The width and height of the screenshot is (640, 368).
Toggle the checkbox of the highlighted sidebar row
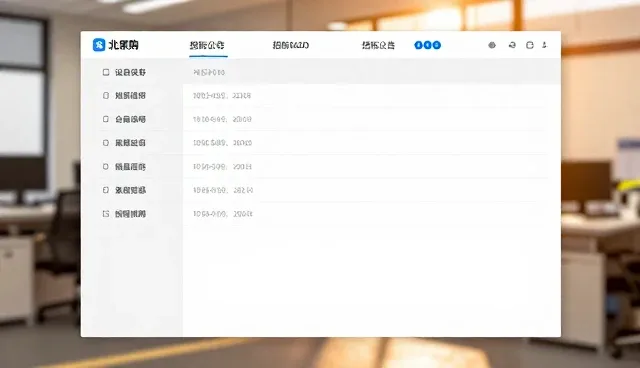(x=106, y=72)
